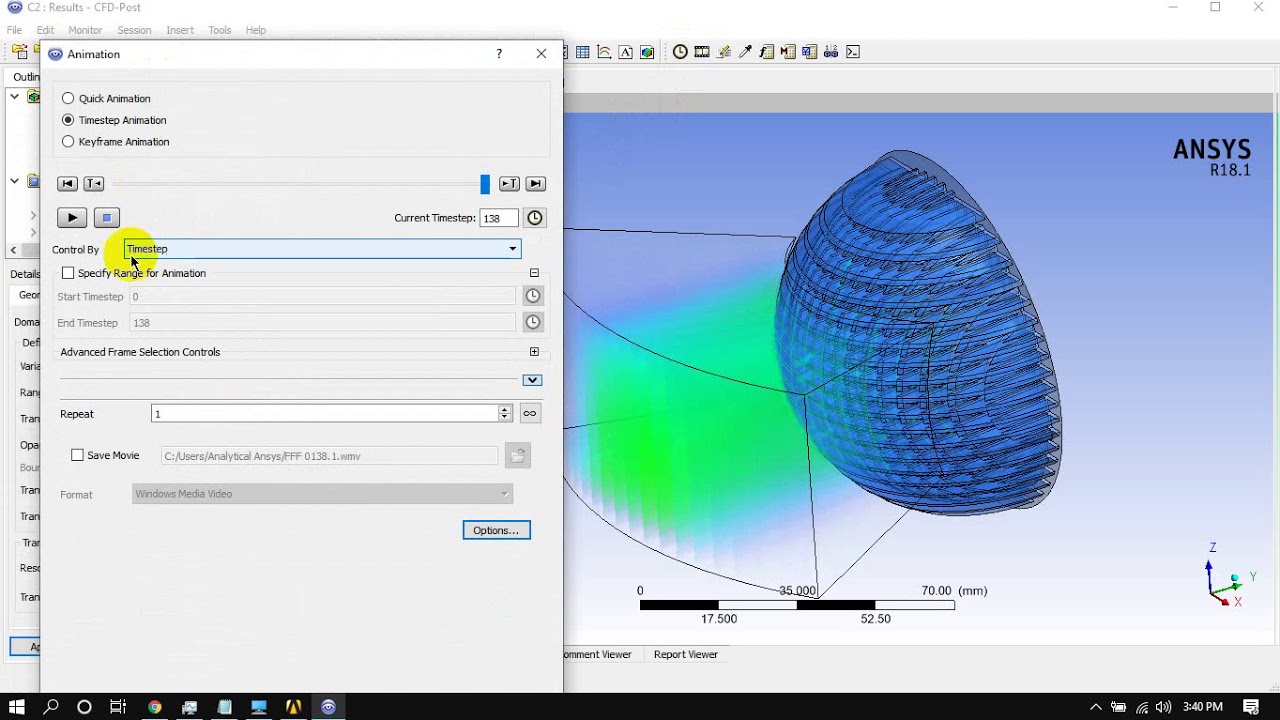Collapse the second Outline tree node
The width and height of the screenshot is (1280, 720).
14,182
